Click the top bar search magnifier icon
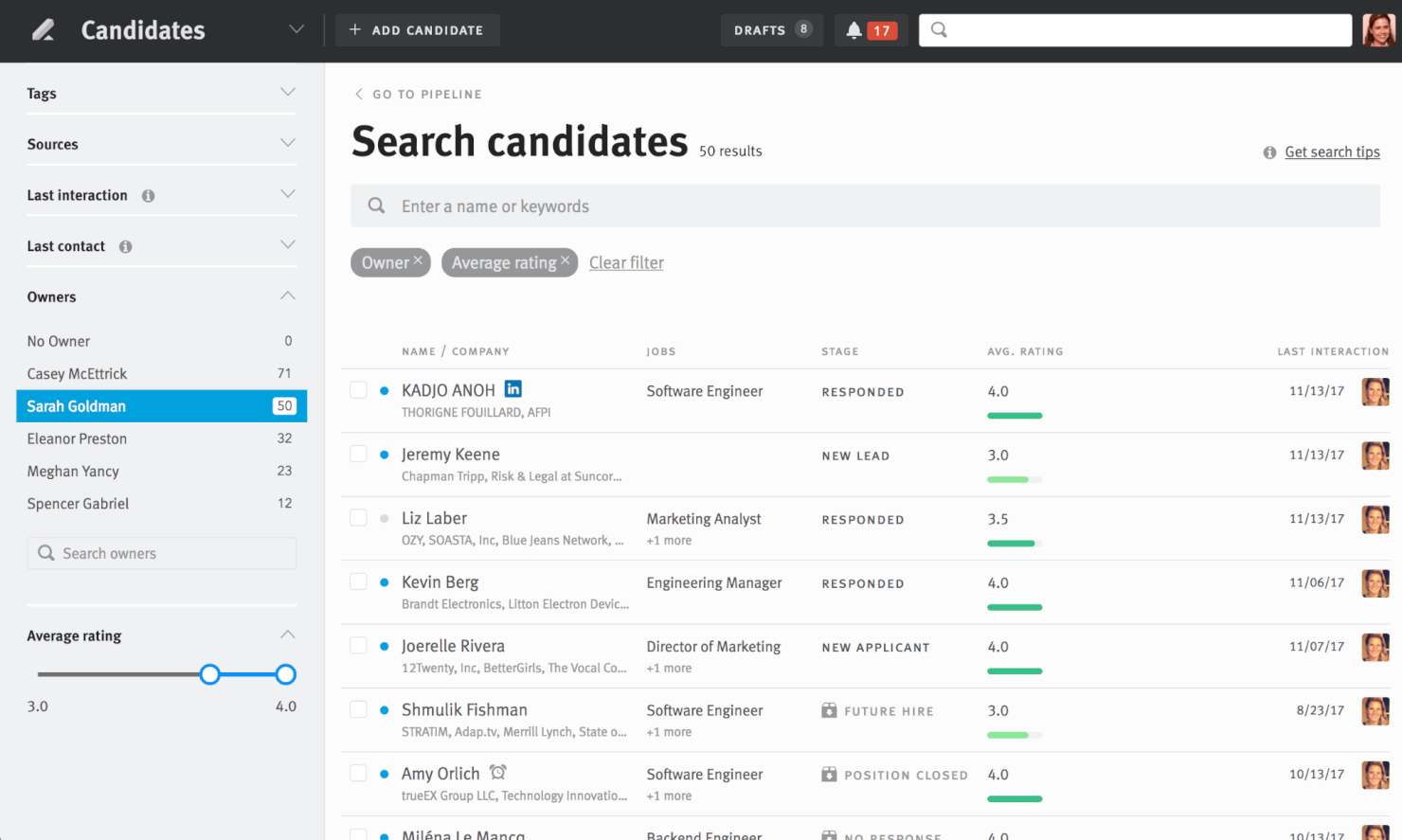 point(939,29)
